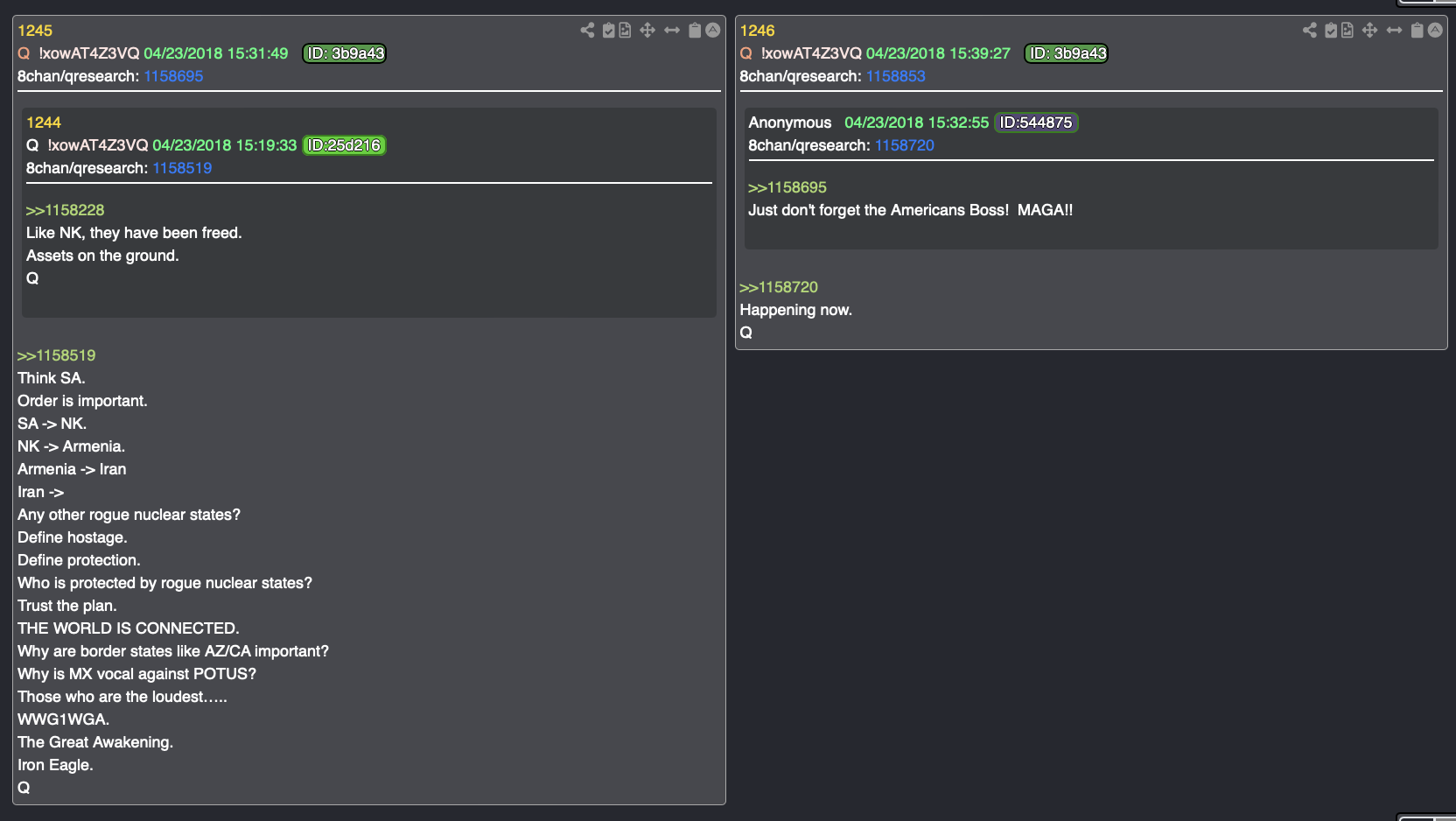Click the image file icon on post 1245
The height and width of the screenshot is (821, 1456).
pos(625,31)
